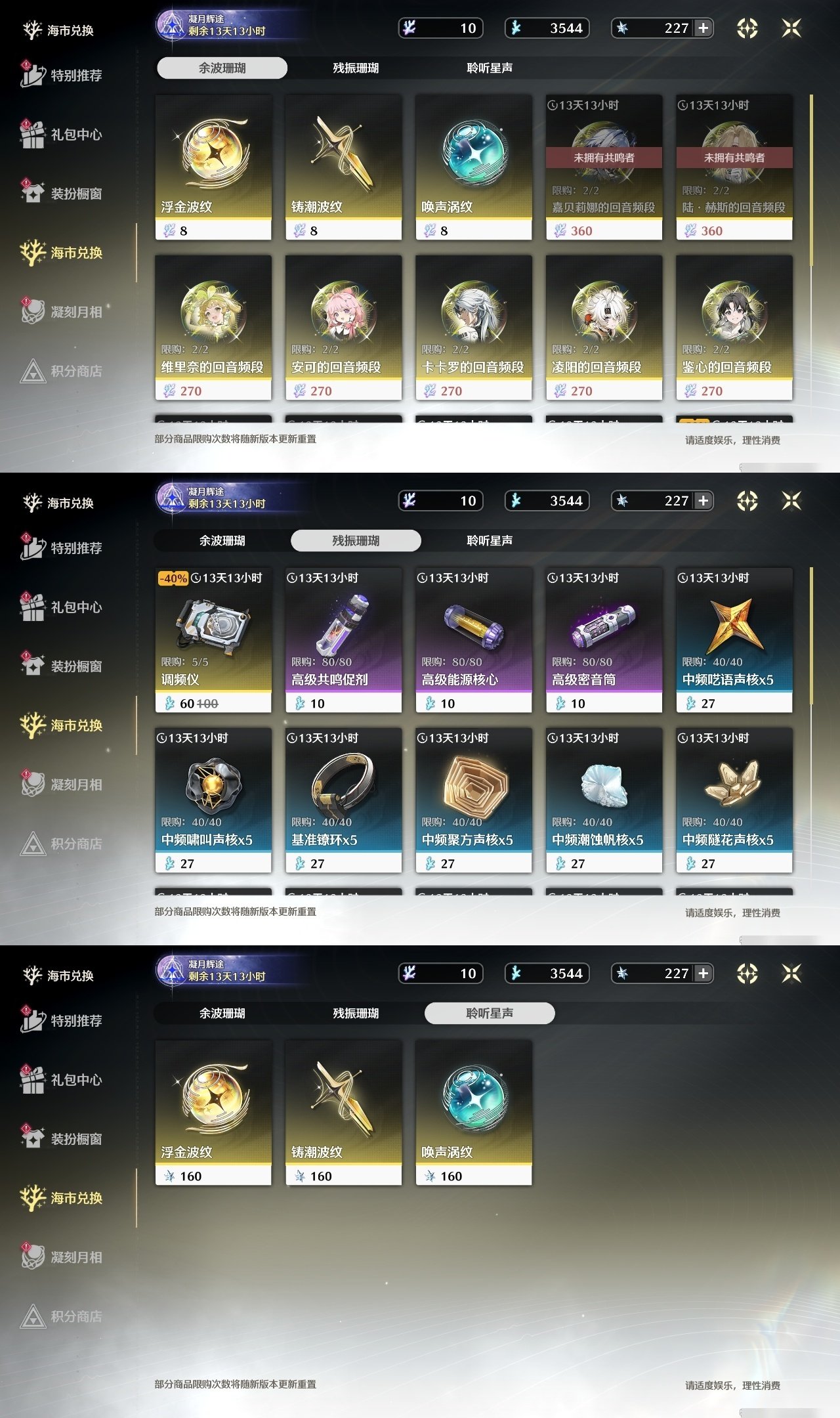Click the highlighted 聆听星声 tab

tap(490, 1013)
